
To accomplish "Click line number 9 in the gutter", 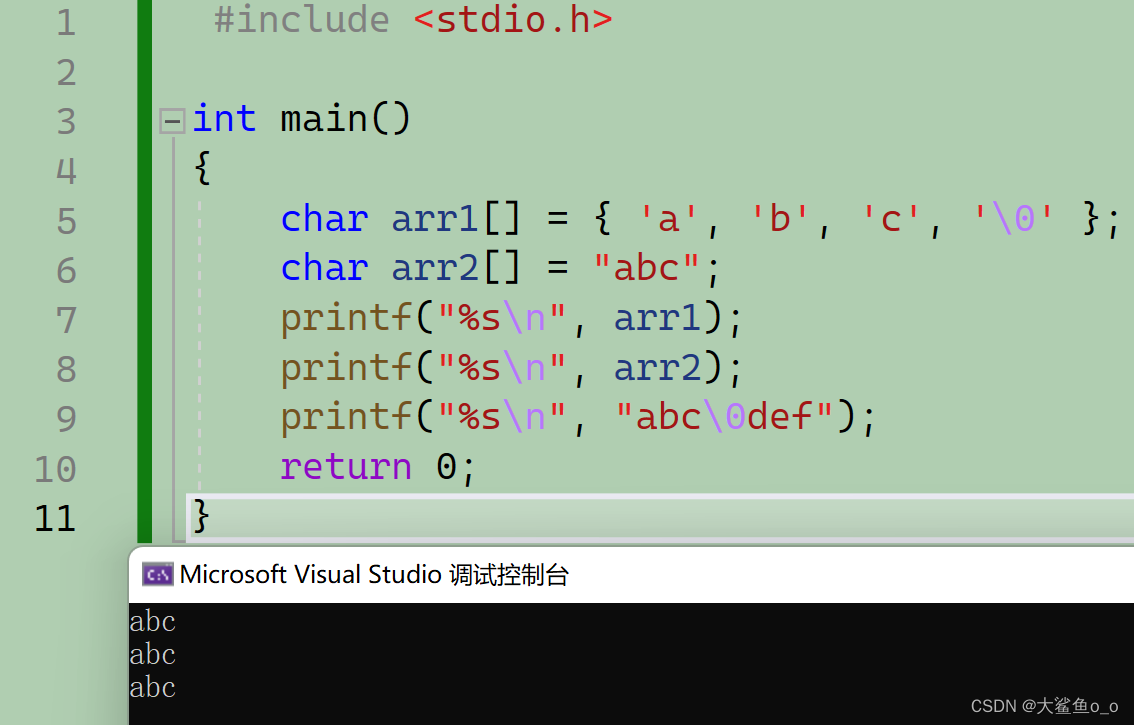I will click(66, 419).
